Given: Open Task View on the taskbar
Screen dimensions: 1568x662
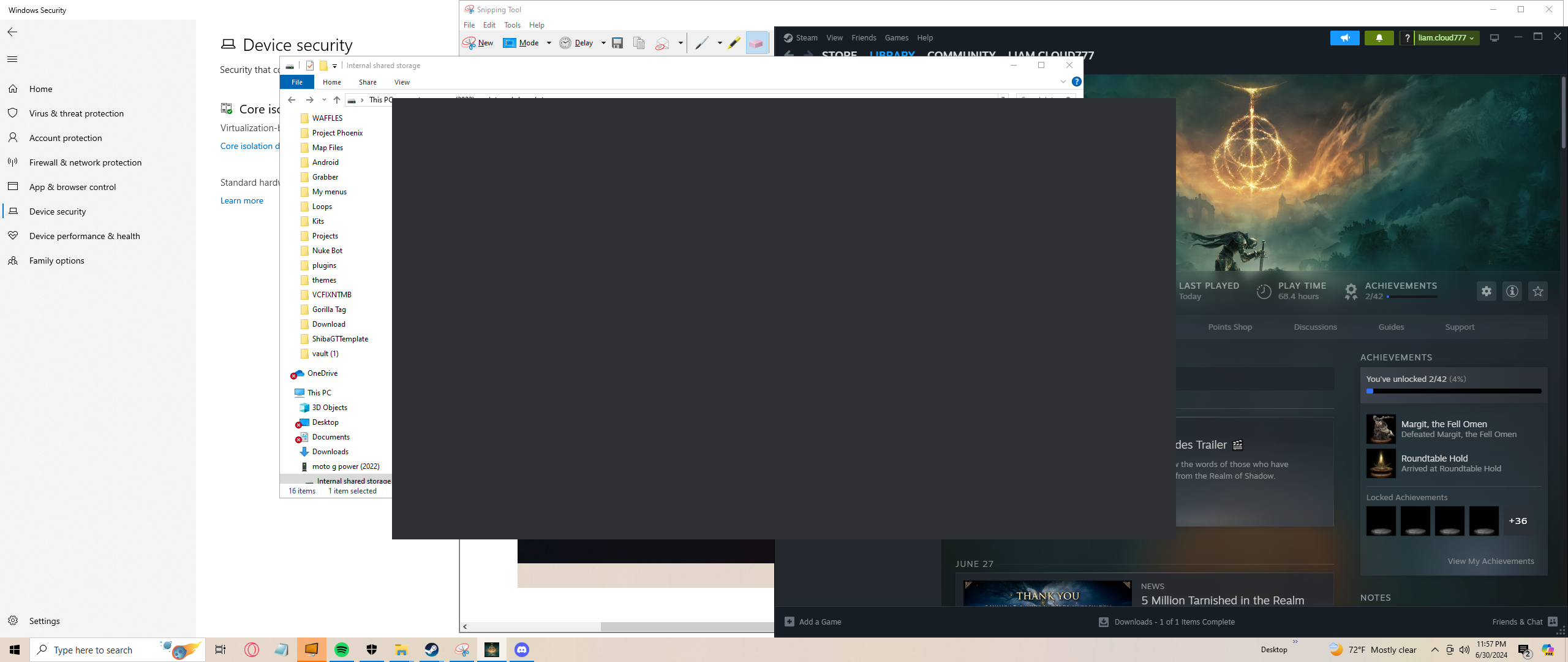Looking at the screenshot, I should (221, 650).
